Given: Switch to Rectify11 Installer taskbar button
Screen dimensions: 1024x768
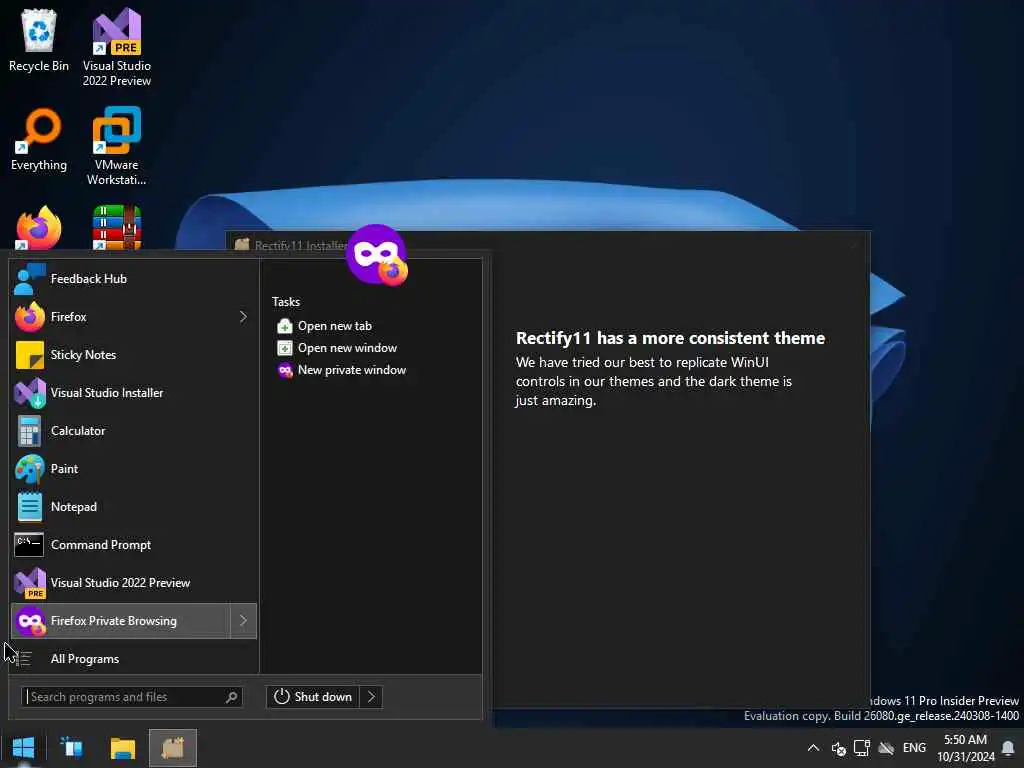Looking at the screenshot, I should coord(173,748).
